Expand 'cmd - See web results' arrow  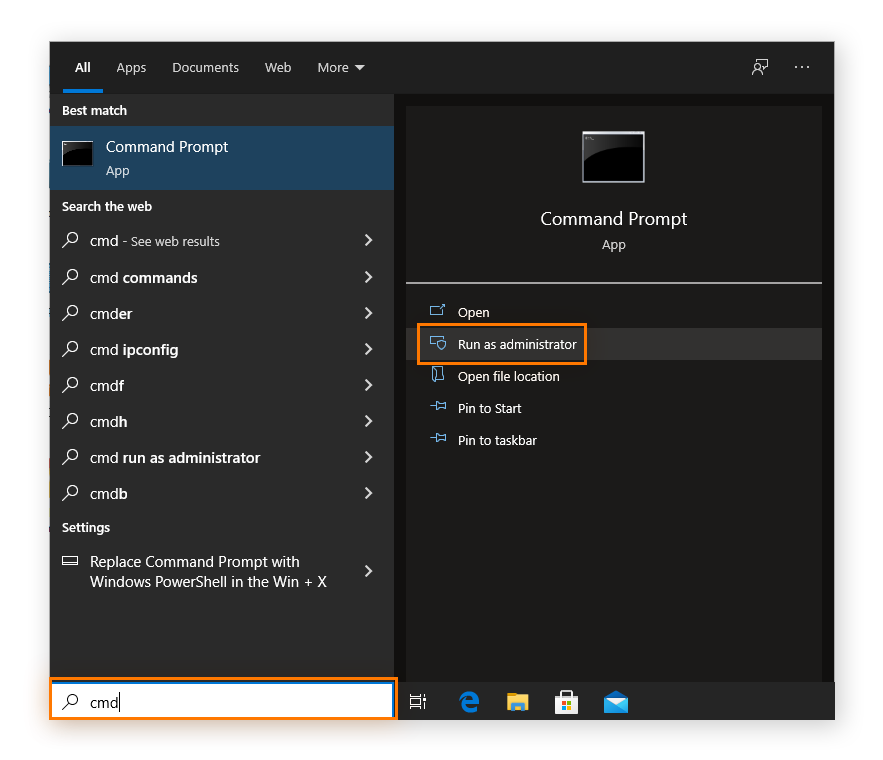tap(368, 240)
